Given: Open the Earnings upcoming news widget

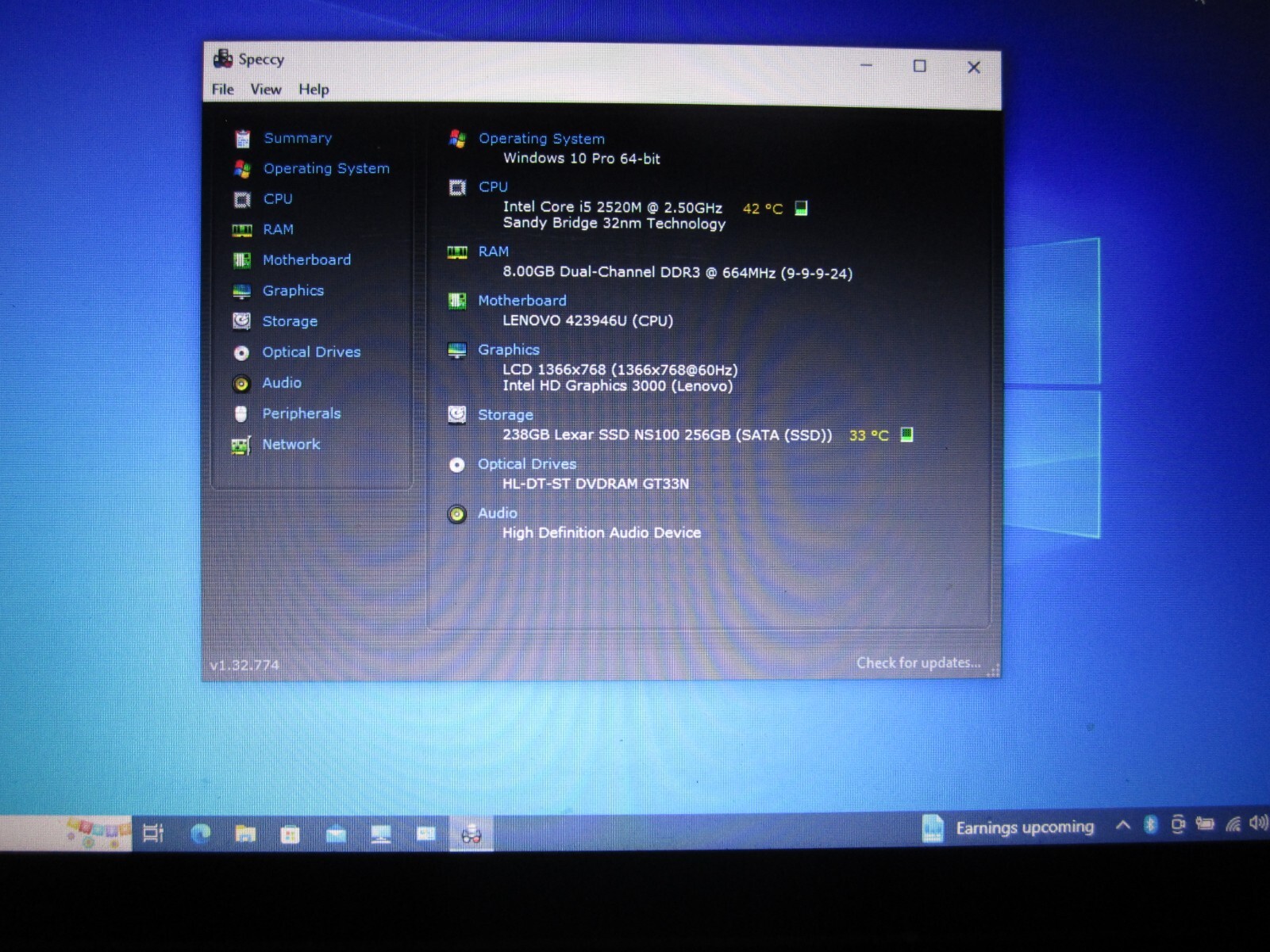Looking at the screenshot, I should pyautogui.click(x=1008, y=828).
